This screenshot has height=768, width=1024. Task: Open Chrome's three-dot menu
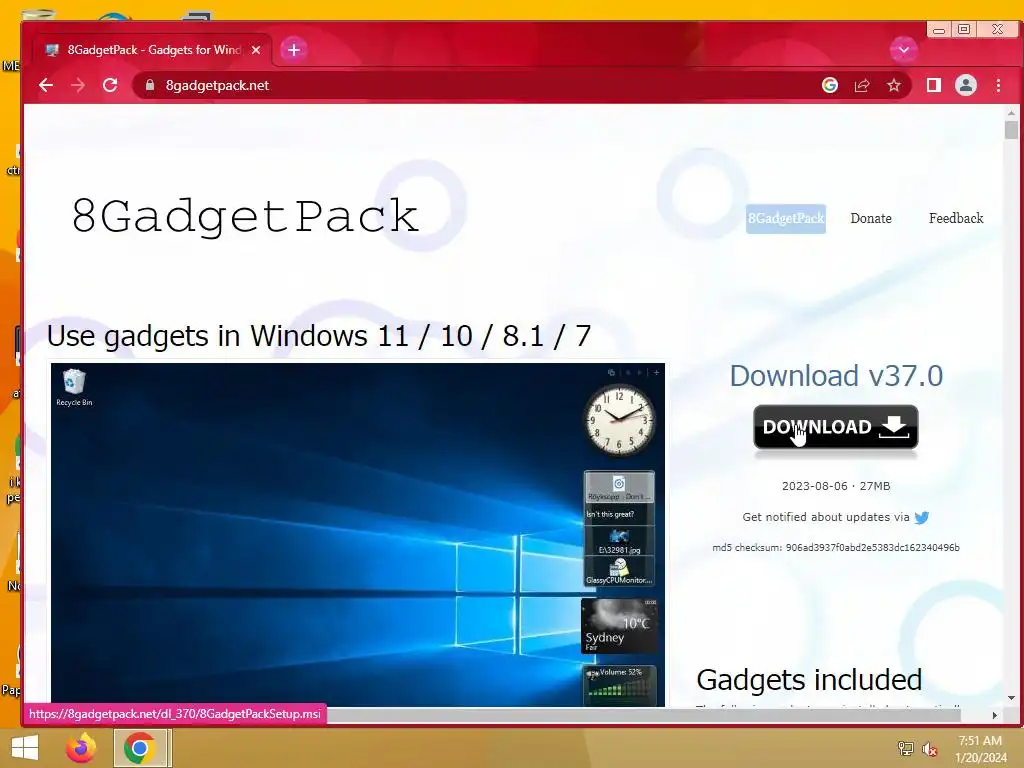coord(998,86)
